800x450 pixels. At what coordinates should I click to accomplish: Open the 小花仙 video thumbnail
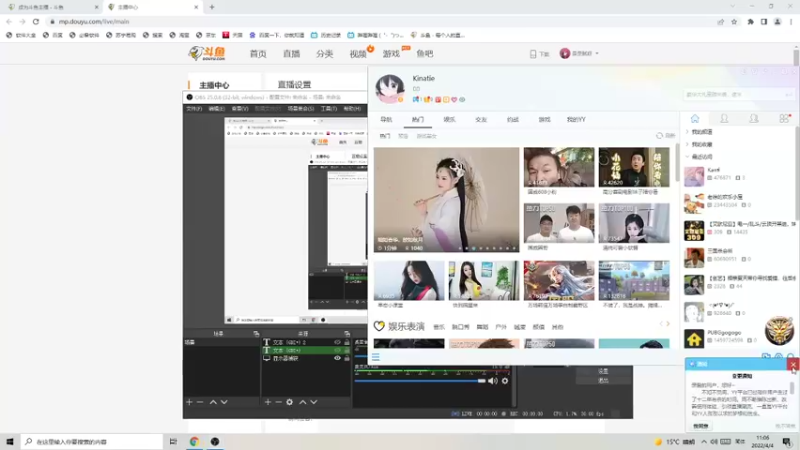point(634,167)
